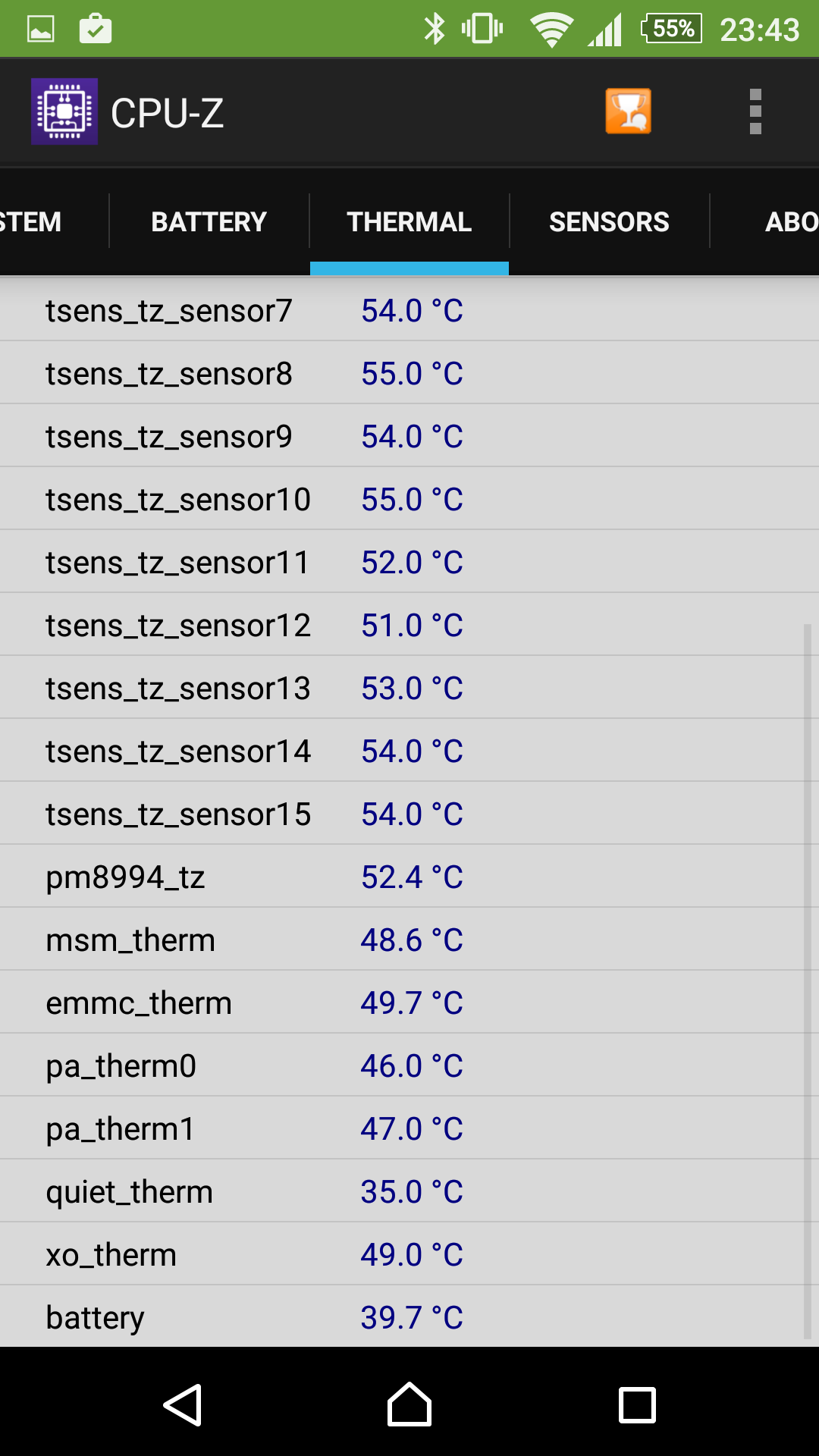Select the THERMAL tab

click(x=409, y=221)
